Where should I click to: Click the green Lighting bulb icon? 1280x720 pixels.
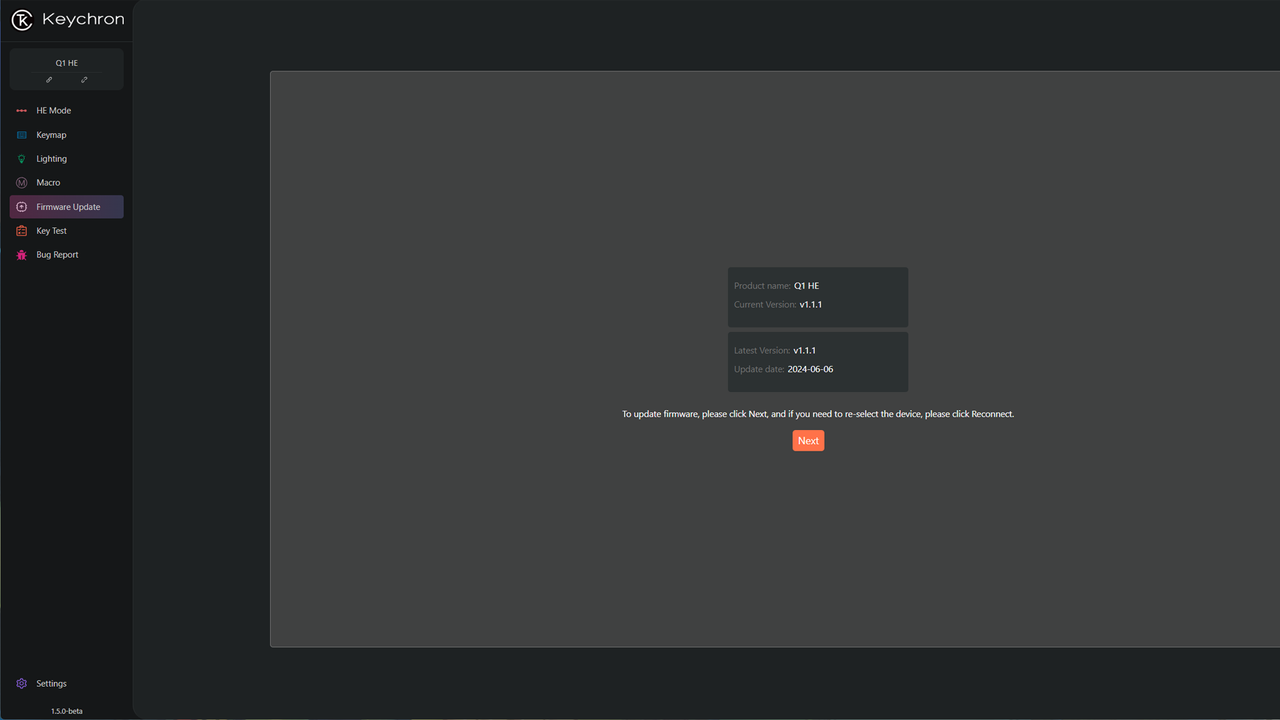coord(22,159)
